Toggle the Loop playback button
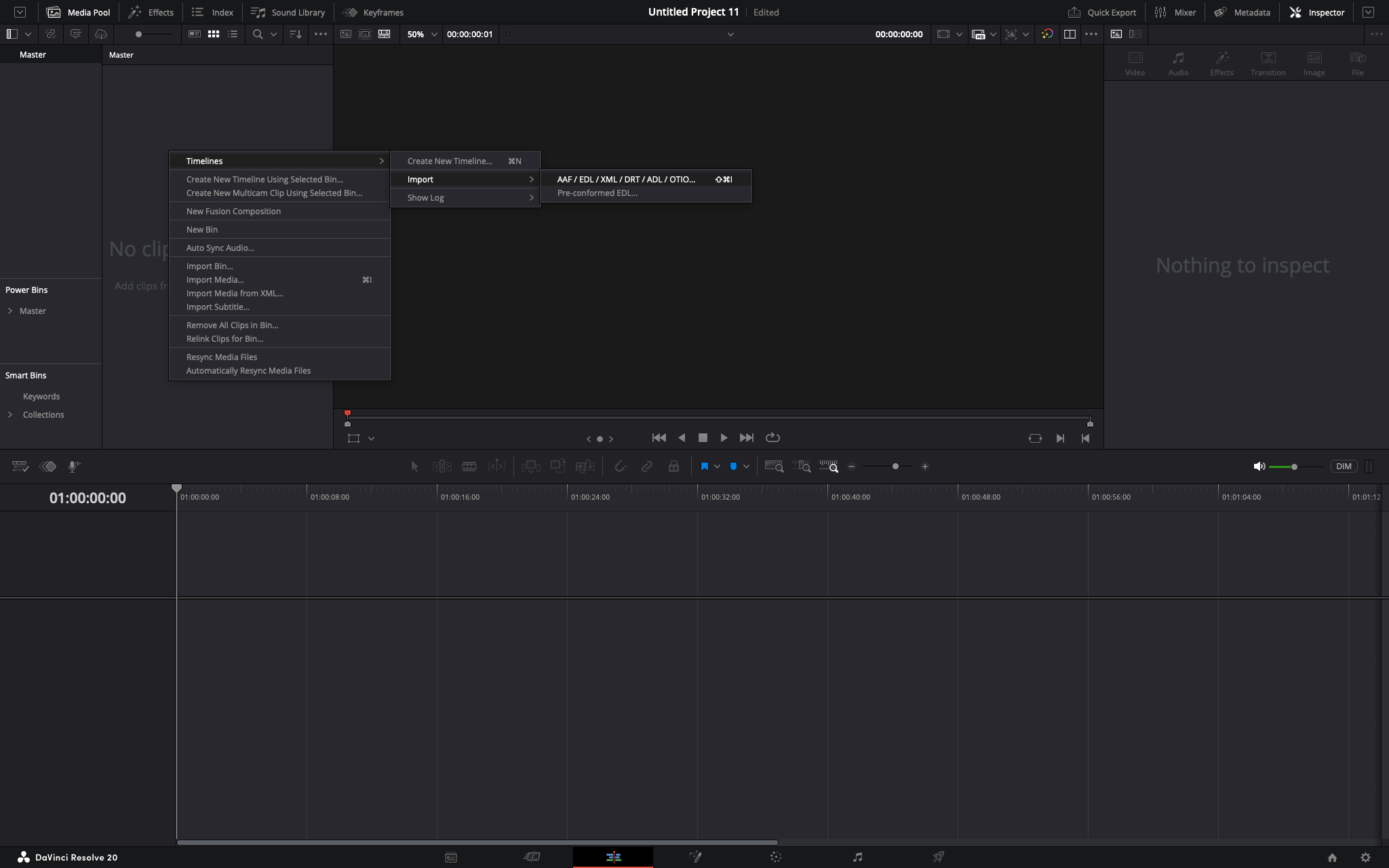Screen dimensions: 1389x868 pos(772,438)
